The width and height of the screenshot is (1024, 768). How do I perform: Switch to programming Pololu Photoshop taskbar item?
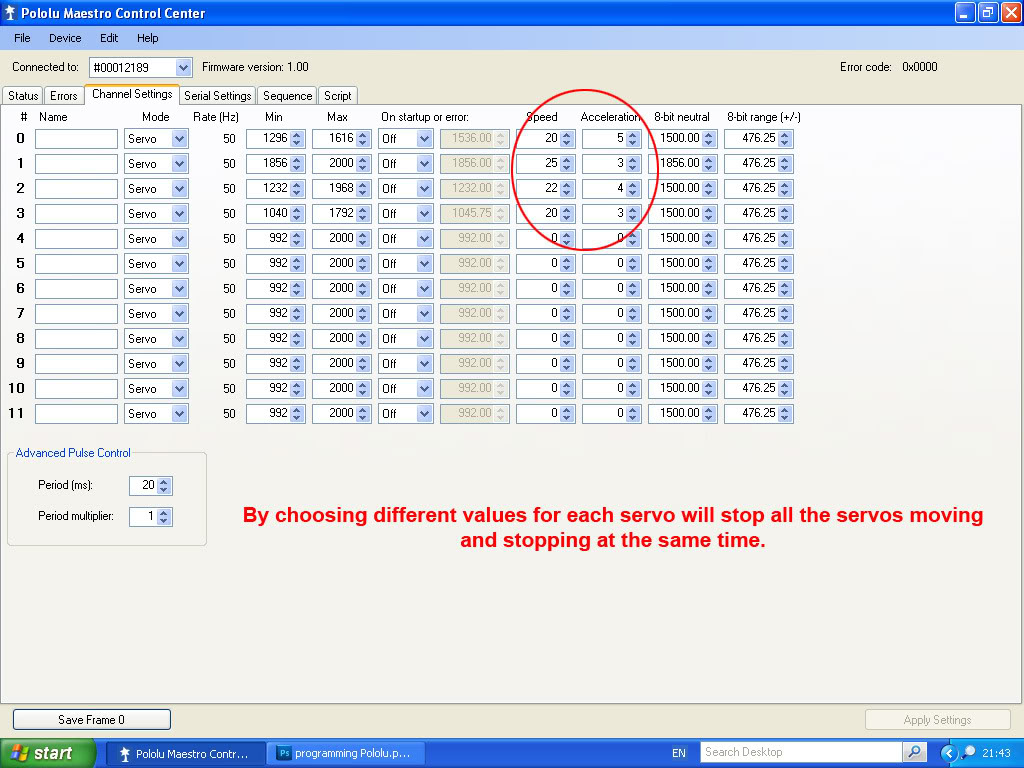347,754
